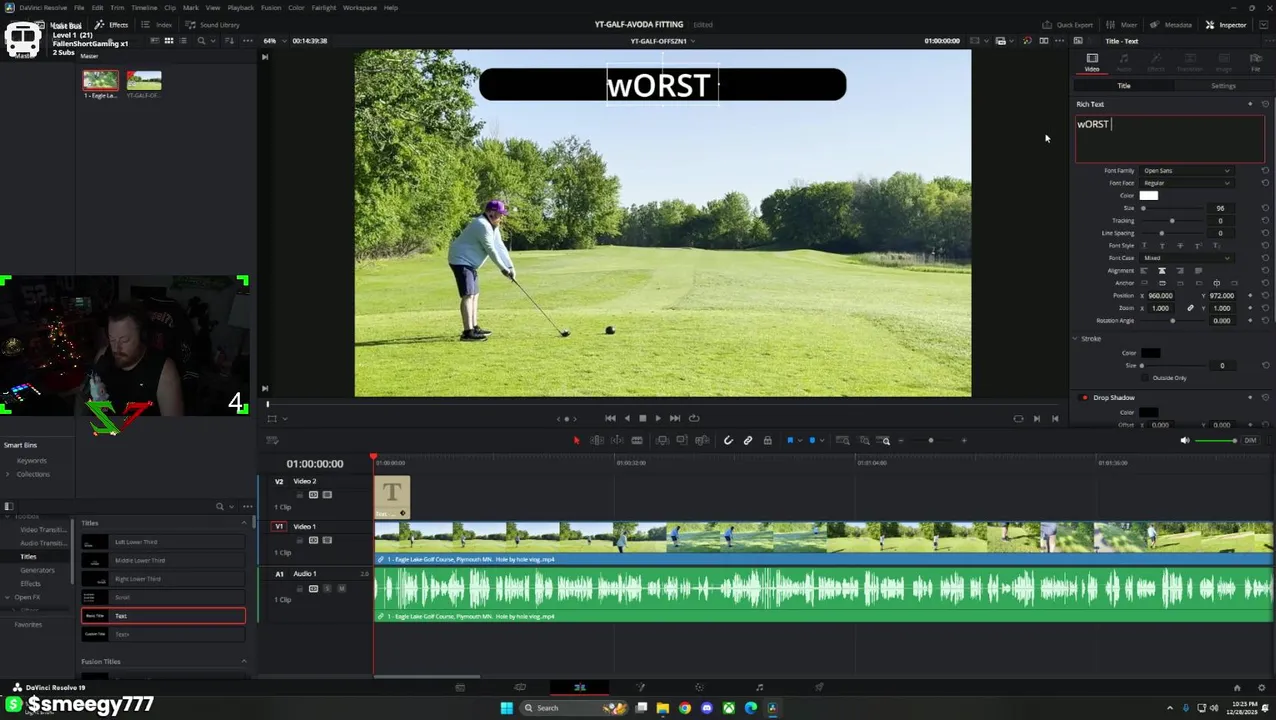Switch to the Title tab
Screen dimensions: 1276x720
[x=1124, y=86]
